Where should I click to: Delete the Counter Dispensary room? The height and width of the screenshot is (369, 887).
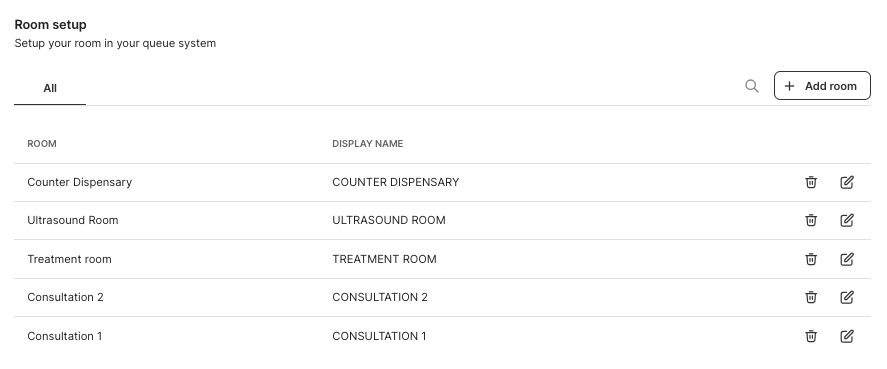click(811, 182)
